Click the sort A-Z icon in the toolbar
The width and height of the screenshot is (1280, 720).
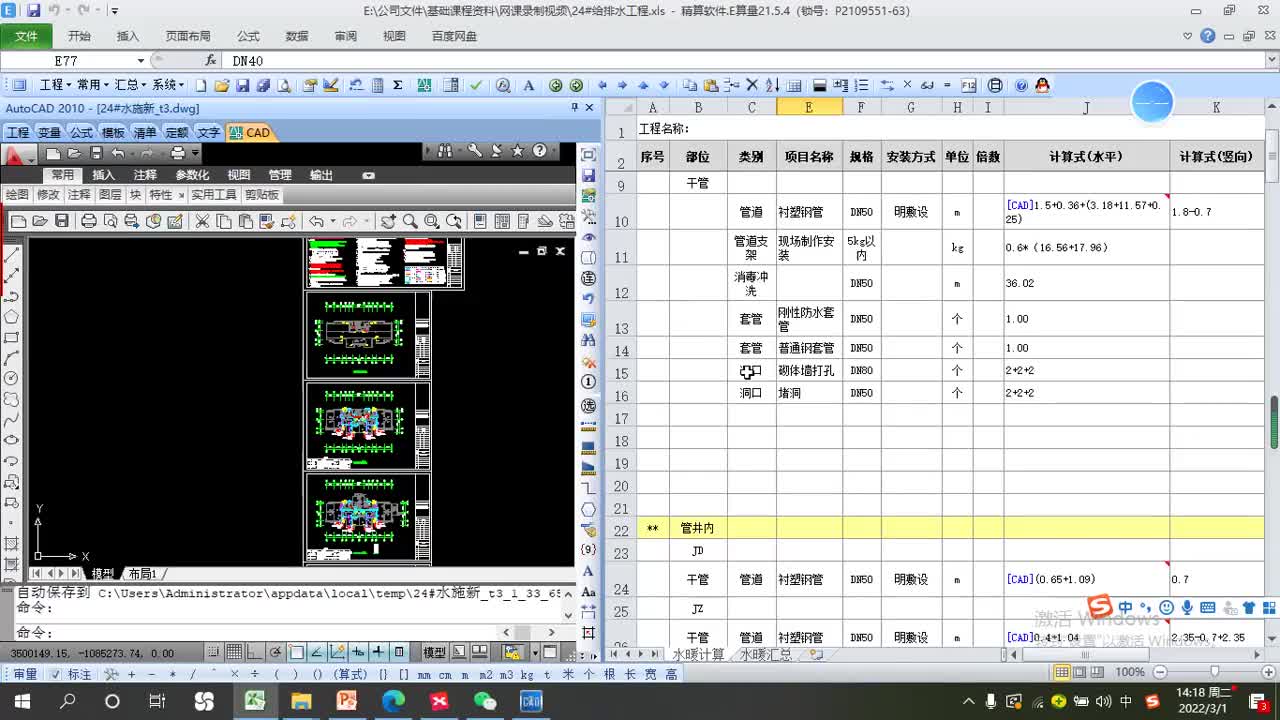coord(773,86)
